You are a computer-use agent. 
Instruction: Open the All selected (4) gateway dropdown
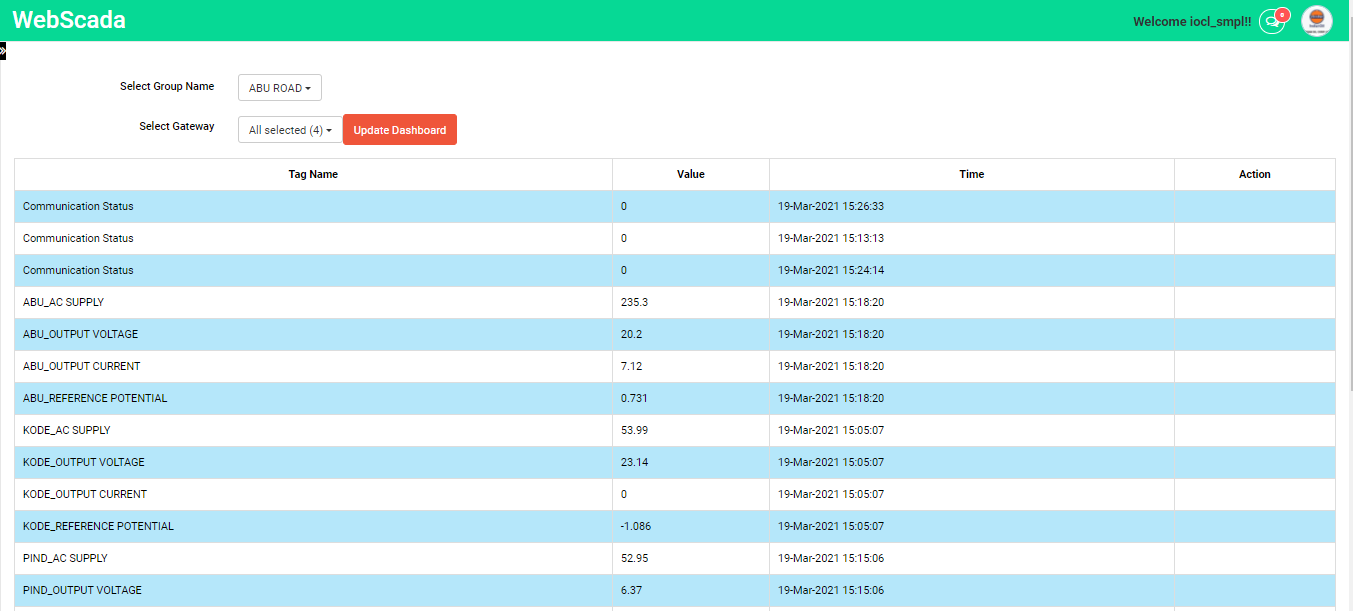pyautogui.click(x=289, y=130)
